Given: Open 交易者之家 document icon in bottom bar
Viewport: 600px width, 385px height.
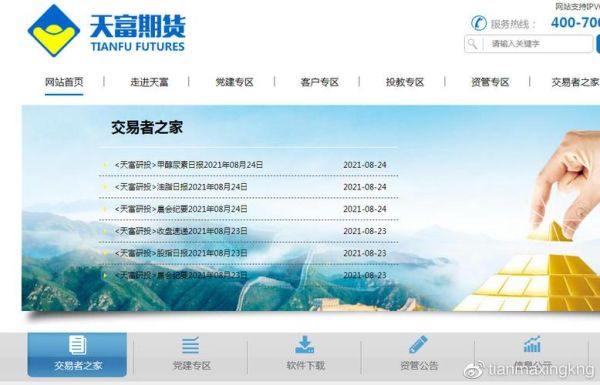Looking at the screenshot, I should pyautogui.click(x=77, y=345).
